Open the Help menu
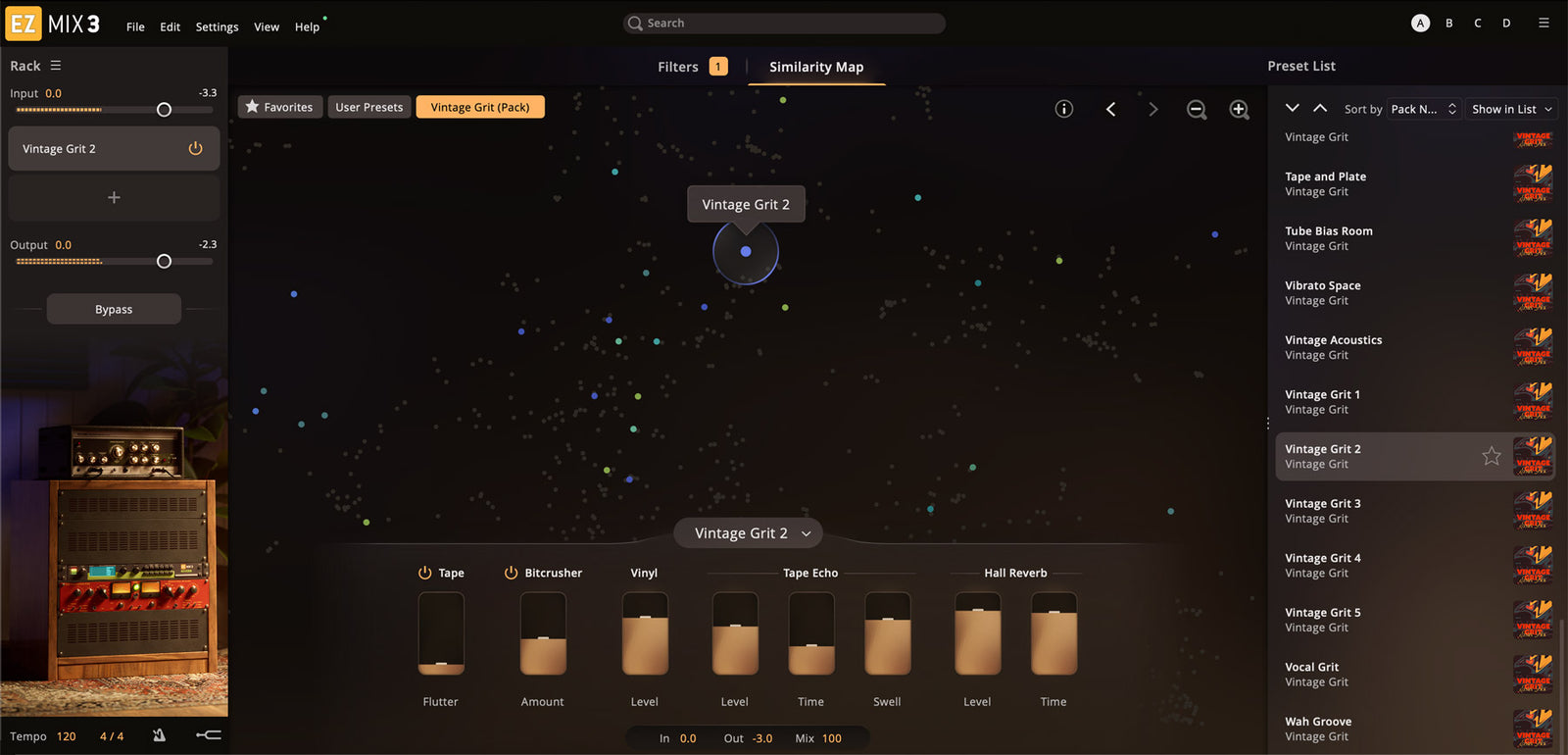The image size is (1568, 755). pyautogui.click(x=307, y=26)
